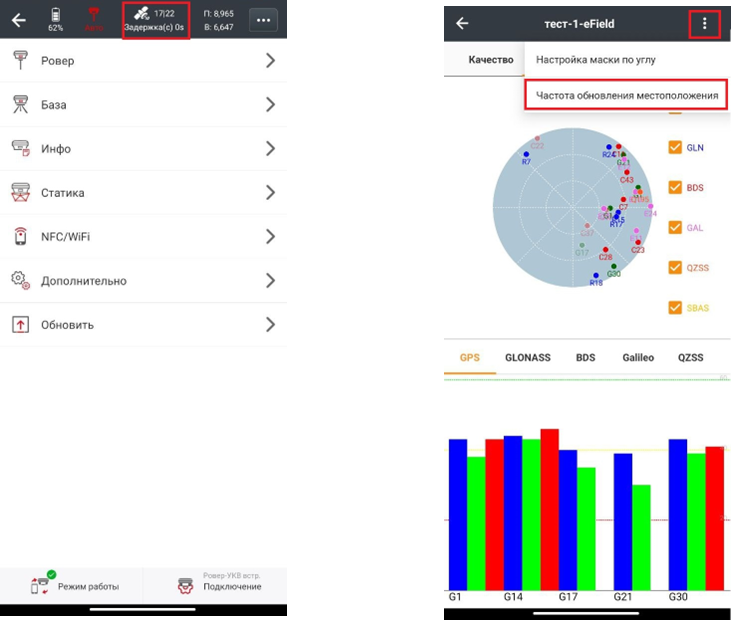Tap the В: 6,647 value
The width and height of the screenshot is (731, 620).
click(x=219, y=27)
